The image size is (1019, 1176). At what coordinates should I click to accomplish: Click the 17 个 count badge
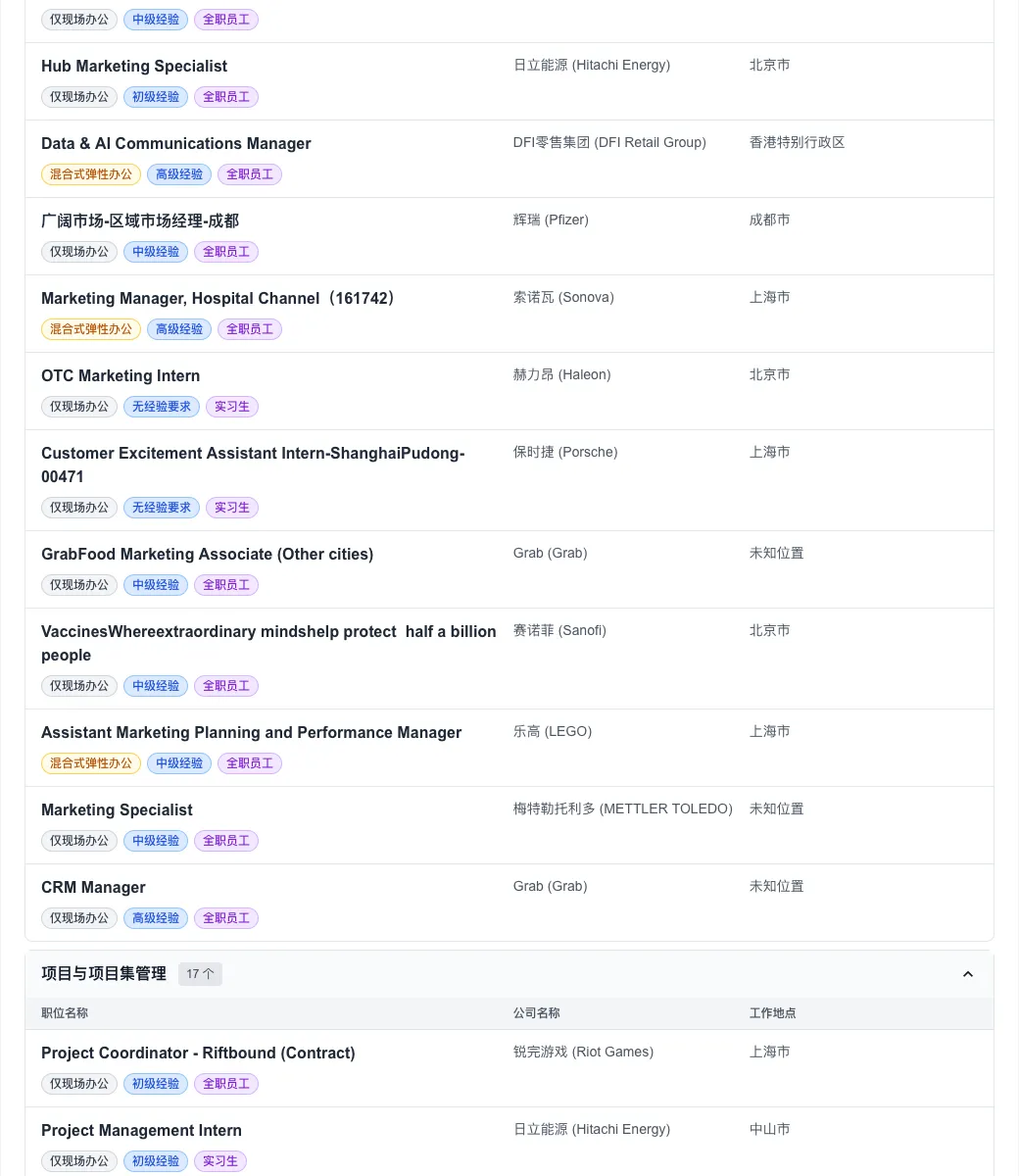click(x=200, y=974)
